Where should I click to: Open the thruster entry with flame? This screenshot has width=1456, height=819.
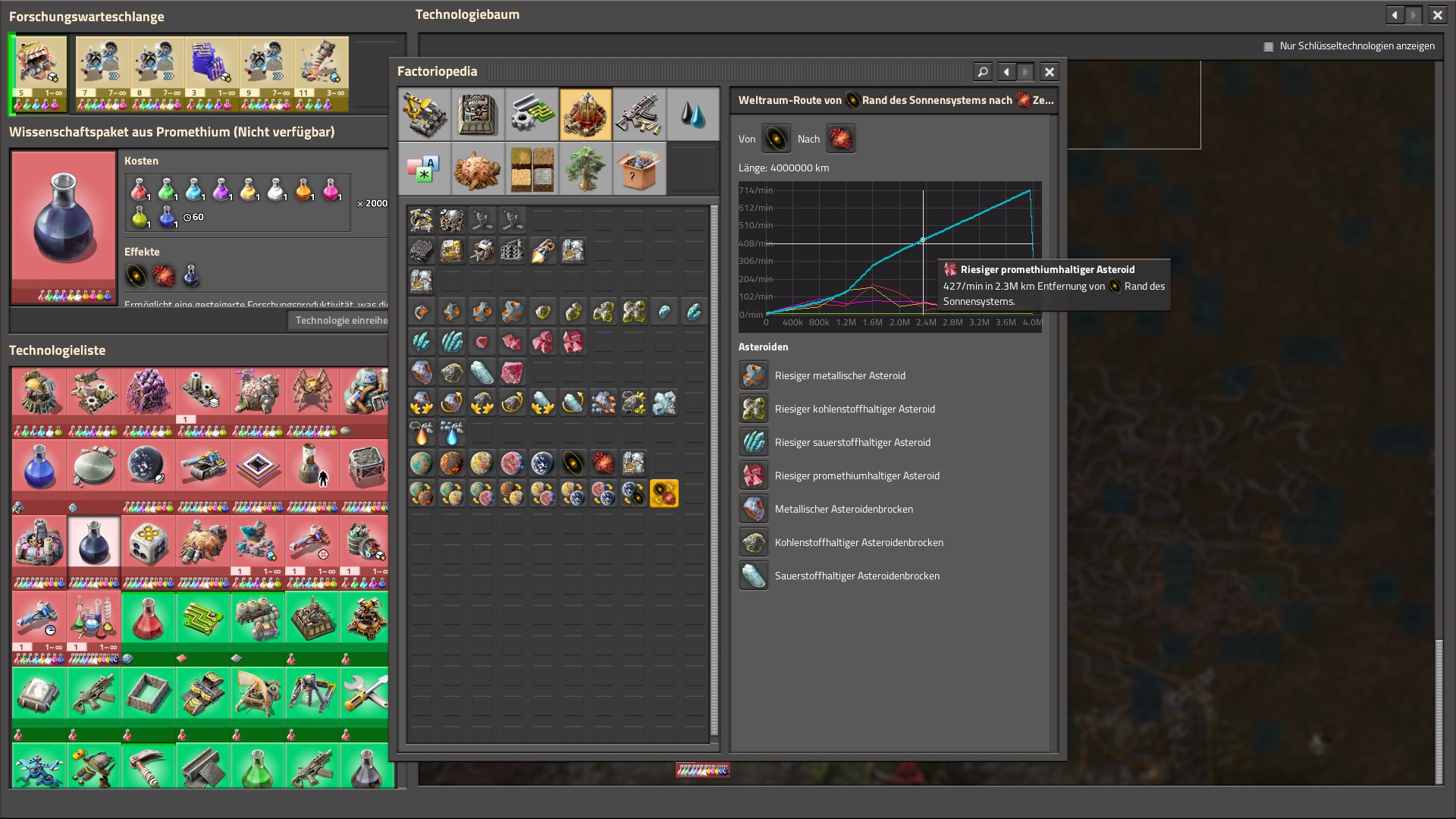[x=543, y=251]
